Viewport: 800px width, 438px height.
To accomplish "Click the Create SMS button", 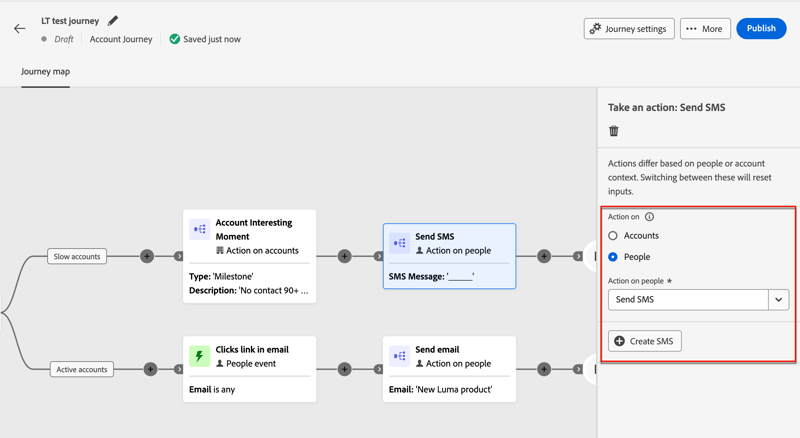I will [x=645, y=341].
